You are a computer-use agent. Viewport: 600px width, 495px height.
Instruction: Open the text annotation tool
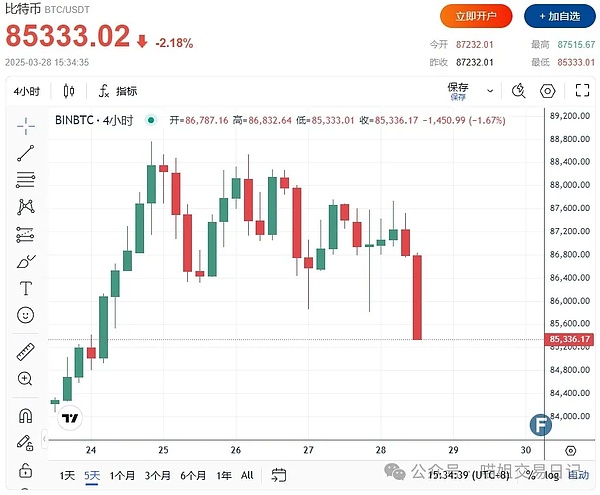[26, 288]
